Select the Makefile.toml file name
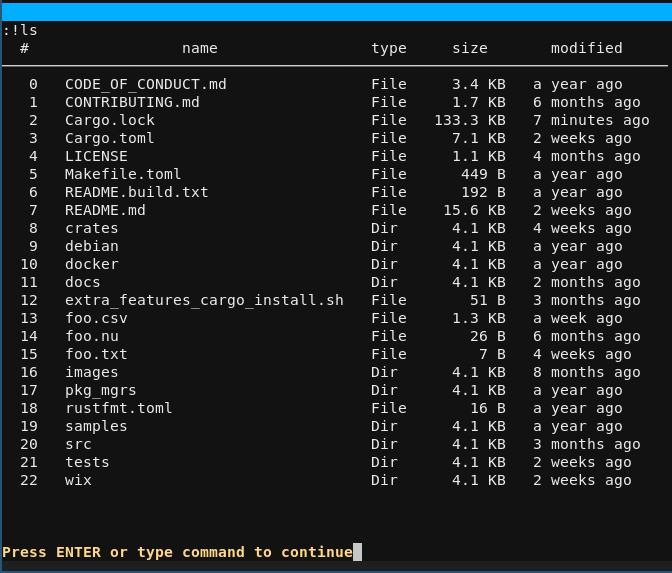The height and width of the screenshot is (573, 672). pos(123,174)
